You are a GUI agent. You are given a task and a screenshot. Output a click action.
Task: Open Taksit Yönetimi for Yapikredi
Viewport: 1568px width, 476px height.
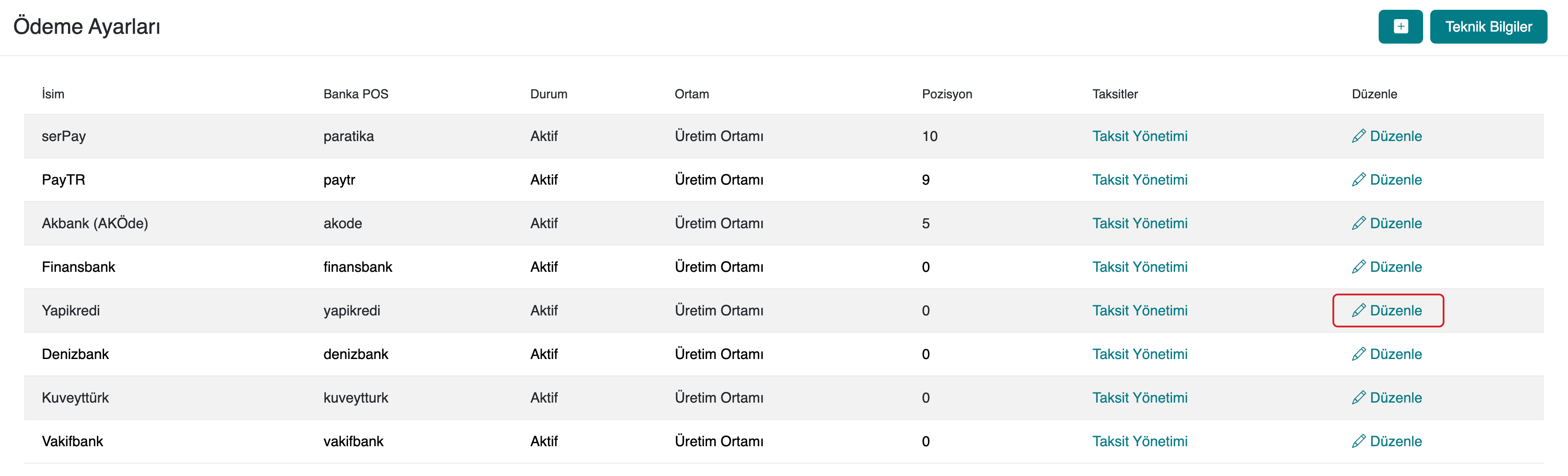point(1140,310)
